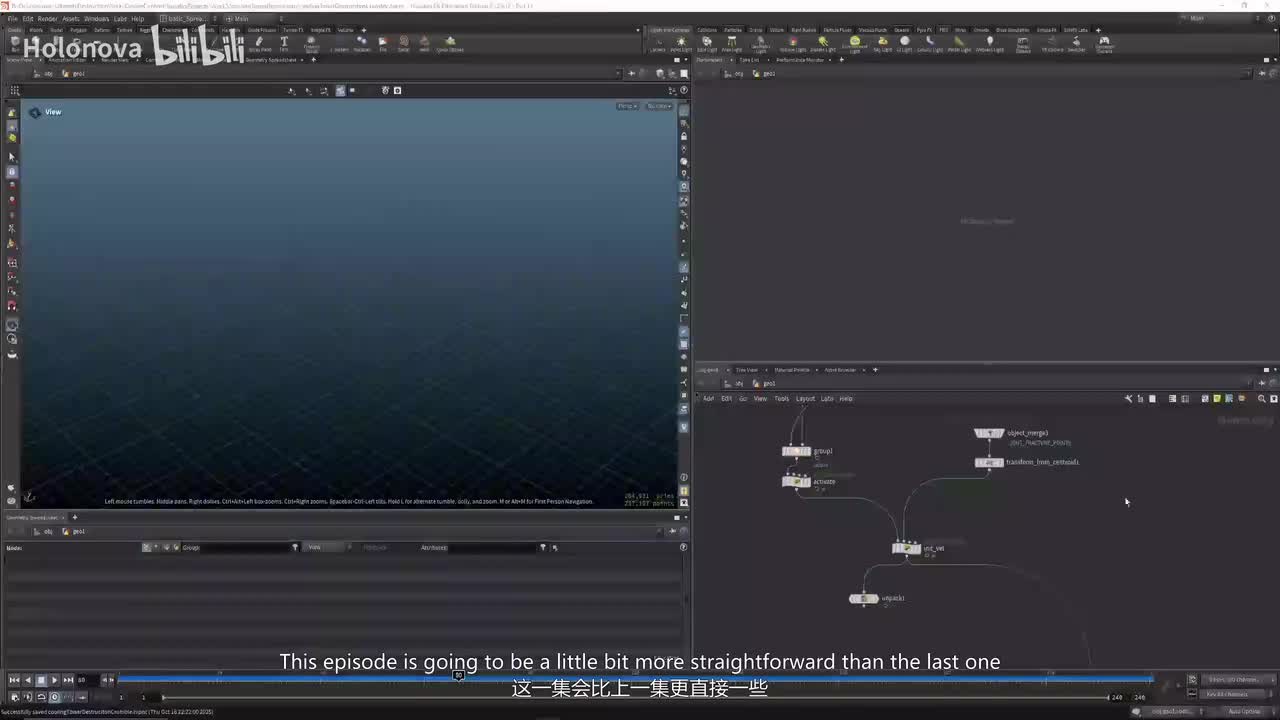This screenshot has height=720, width=1280.
Task: Select the Quick Shapes shelf tool
Action: pyautogui.click(x=449, y=44)
